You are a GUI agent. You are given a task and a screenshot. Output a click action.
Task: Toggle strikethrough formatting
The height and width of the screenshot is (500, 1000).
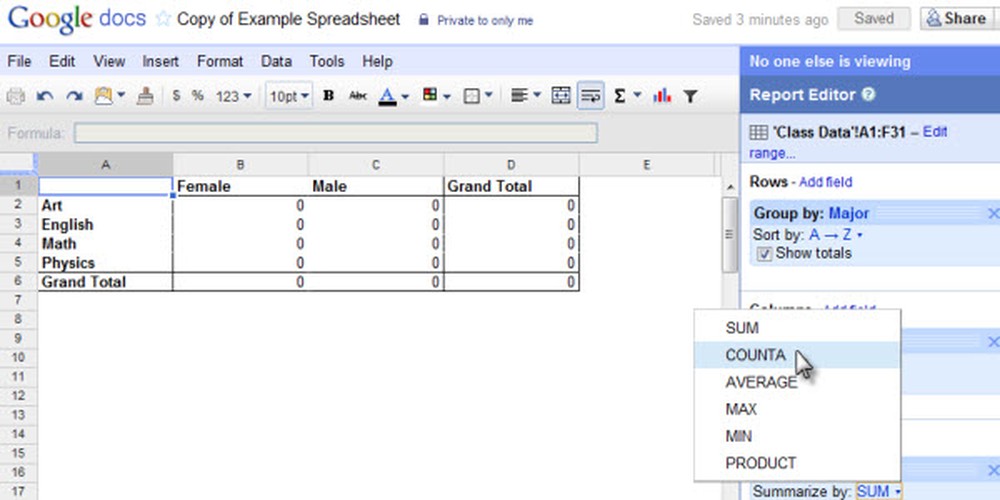coord(358,96)
